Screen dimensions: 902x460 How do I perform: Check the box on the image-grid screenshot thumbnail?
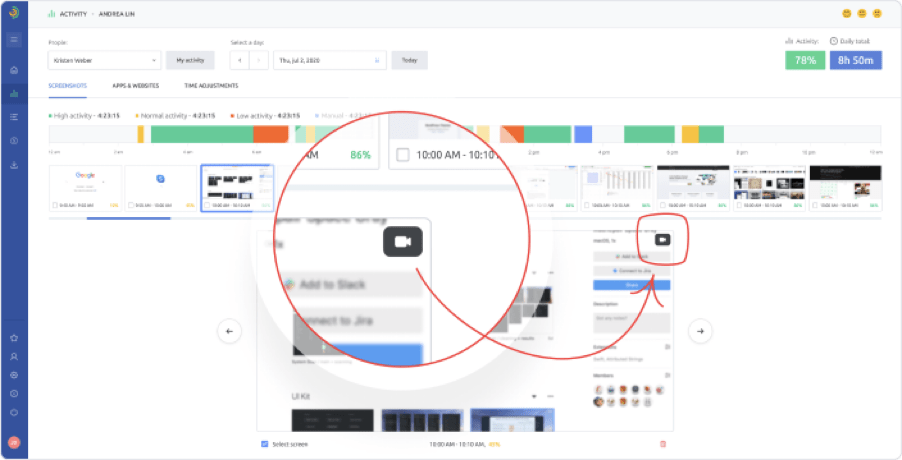pyautogui.click(x=739, y=205)
